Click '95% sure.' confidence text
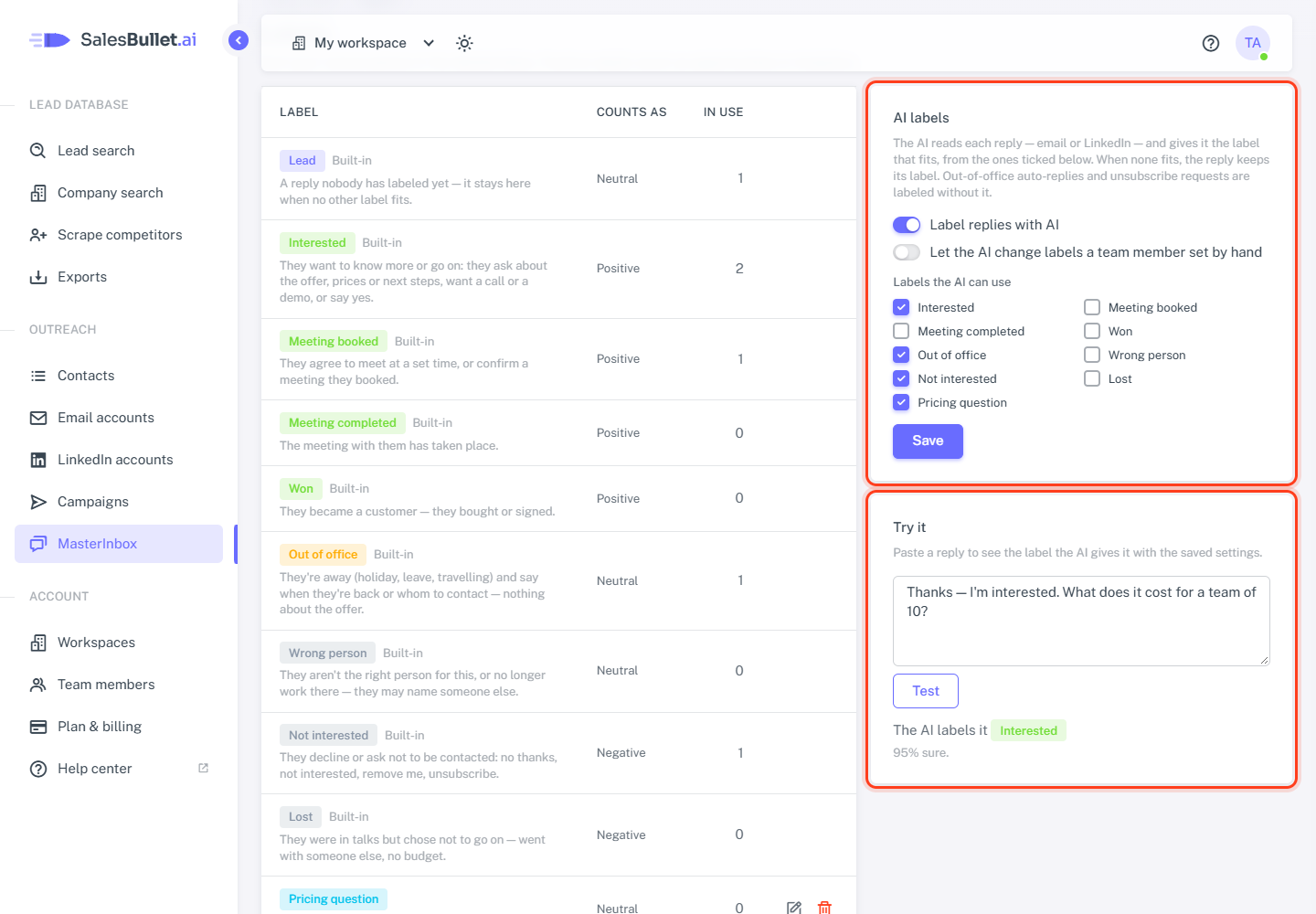 pos(921,753)
